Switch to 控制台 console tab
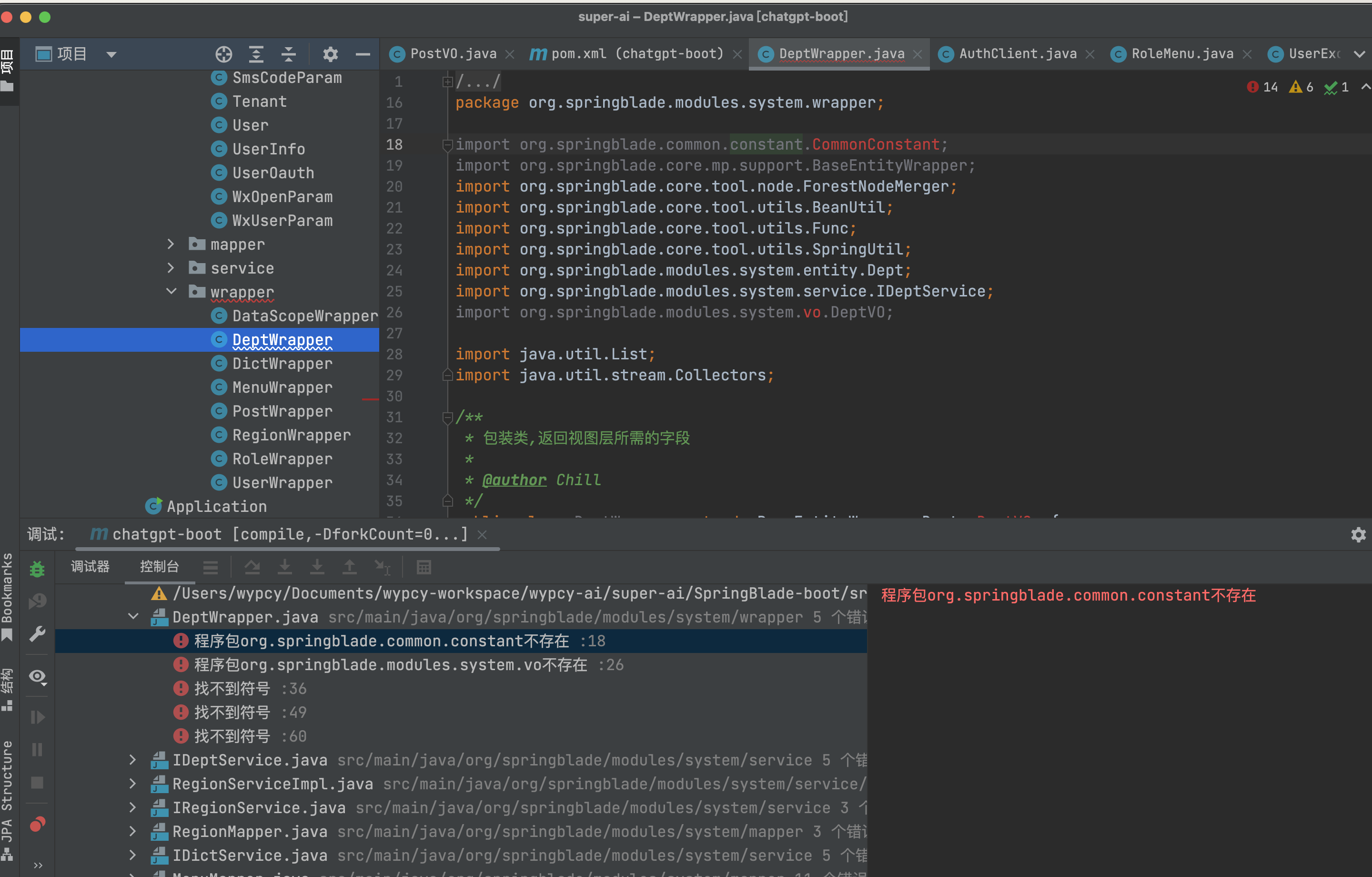1372x877 pixels. tap(160, 567)
